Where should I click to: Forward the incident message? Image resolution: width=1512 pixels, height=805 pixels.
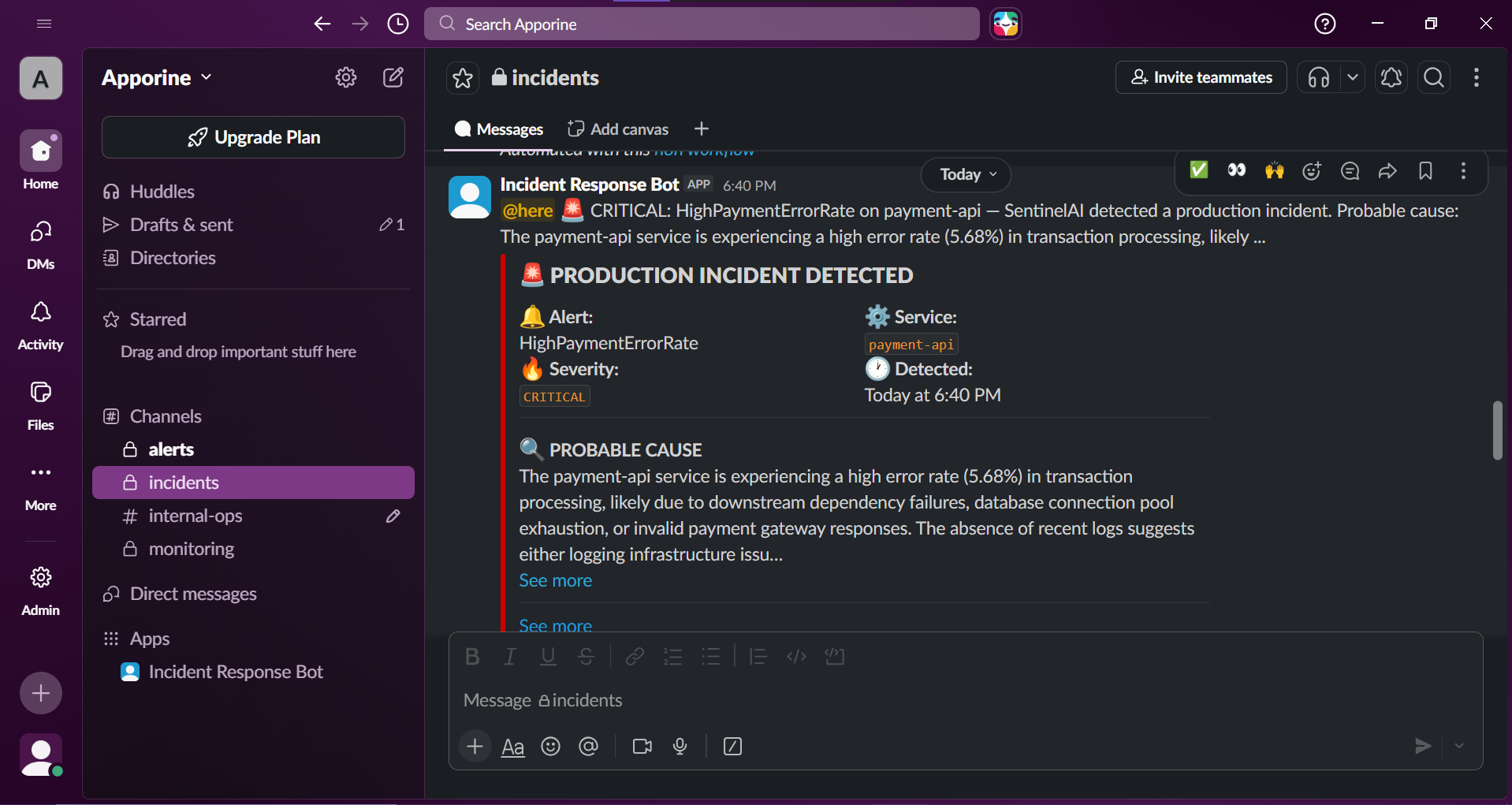[x=1387, y=171]
